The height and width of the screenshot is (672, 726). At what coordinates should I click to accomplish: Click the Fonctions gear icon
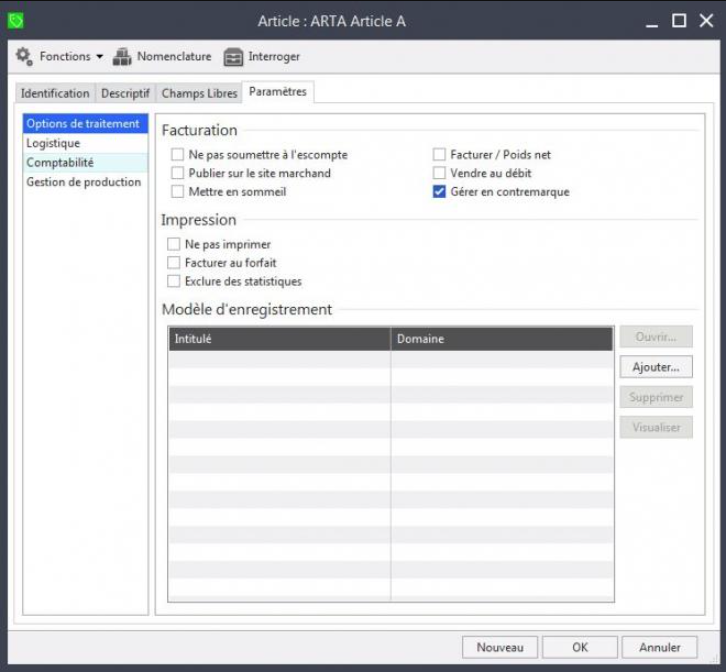(x=24, y=57)
